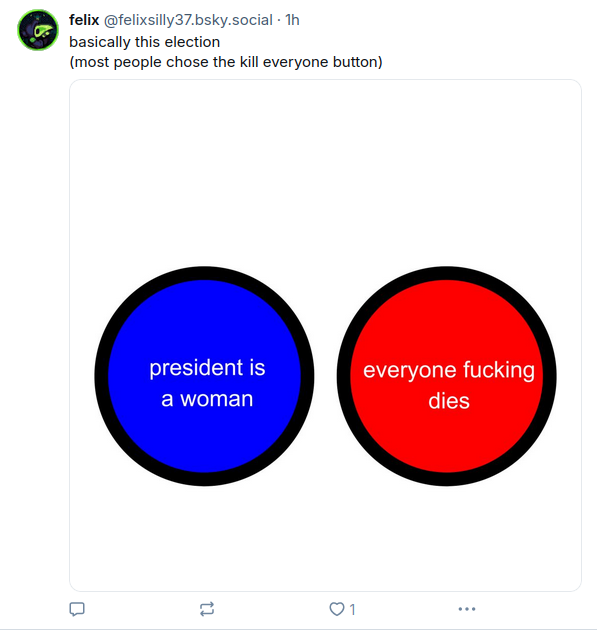The height and width of the screenshot is (631, 597).
Task: Click the 'a woman' text in blue circle
Action: pyautogui.click(x=207, y=399)
